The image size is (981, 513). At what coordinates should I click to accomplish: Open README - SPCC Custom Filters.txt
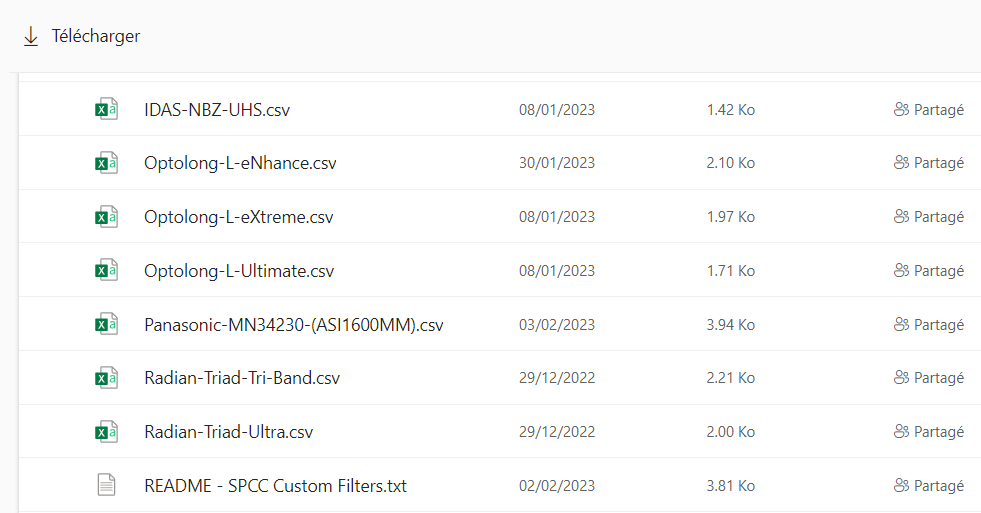(275, 485)
